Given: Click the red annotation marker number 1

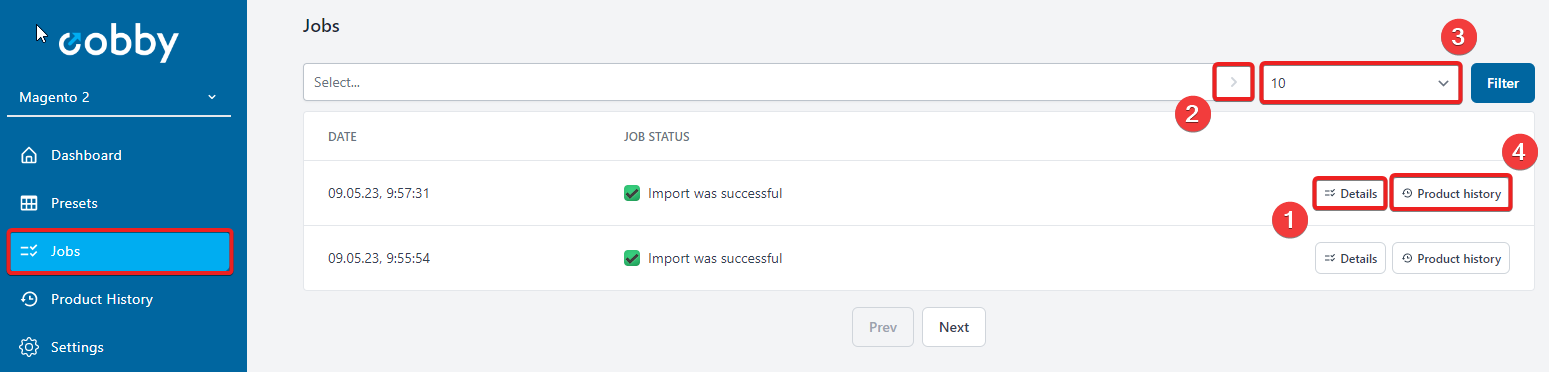Looking at the screenshot, I should tap(1289, 220).
